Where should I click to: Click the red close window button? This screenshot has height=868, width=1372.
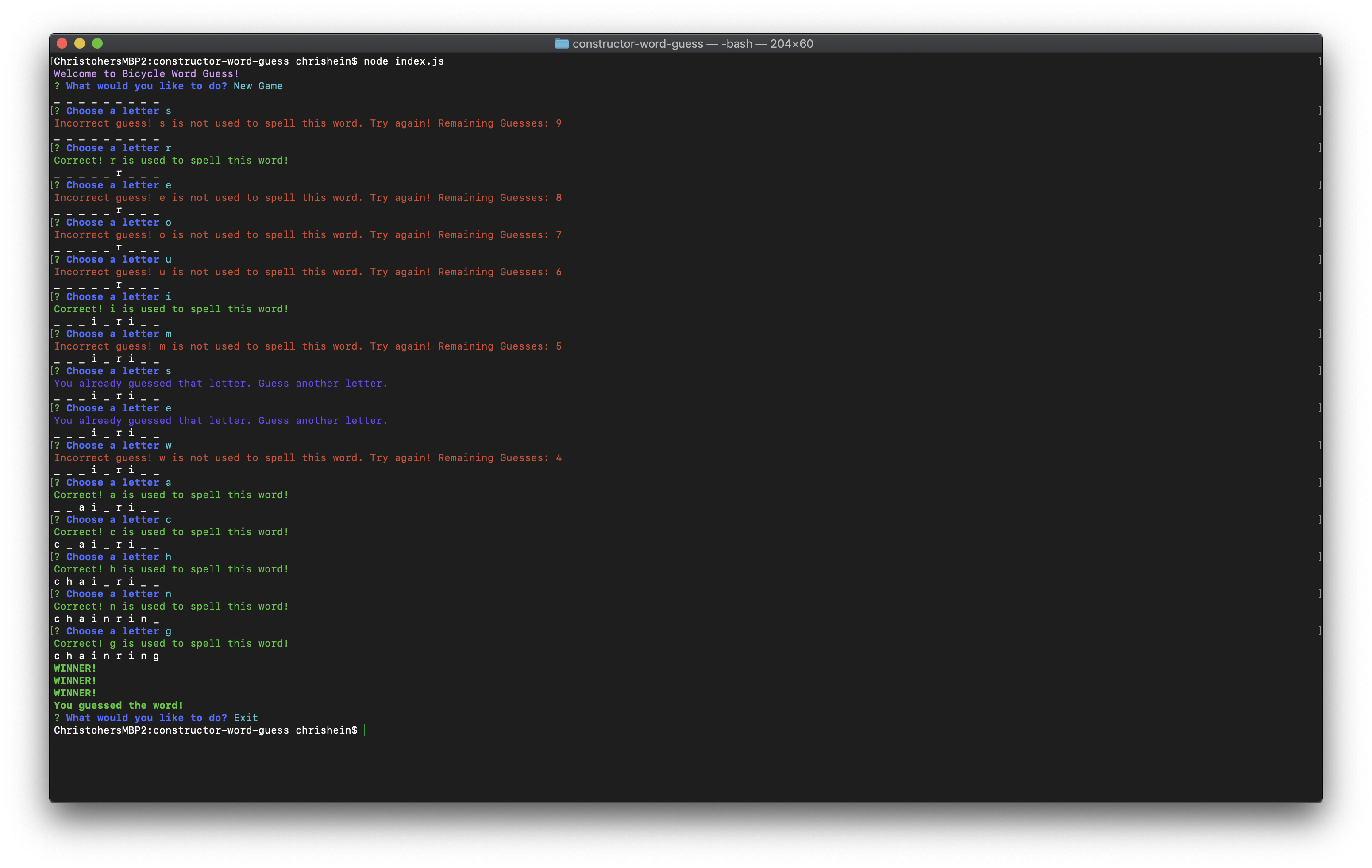tap(62, 43)
